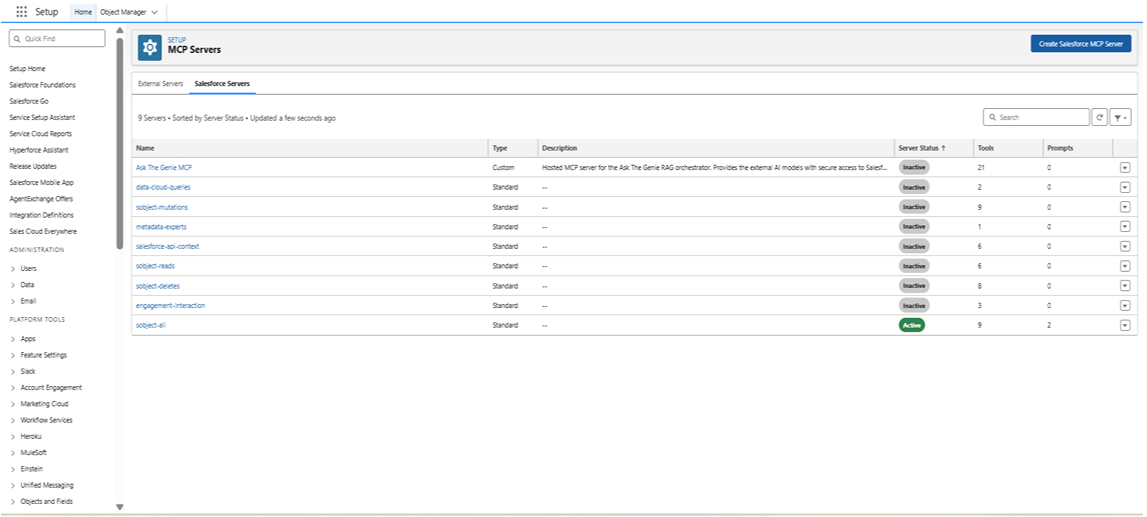The image size is (1147, 517).
Task: Open row actions for engagement-interaction
Action: click(x=1124, y=306)
